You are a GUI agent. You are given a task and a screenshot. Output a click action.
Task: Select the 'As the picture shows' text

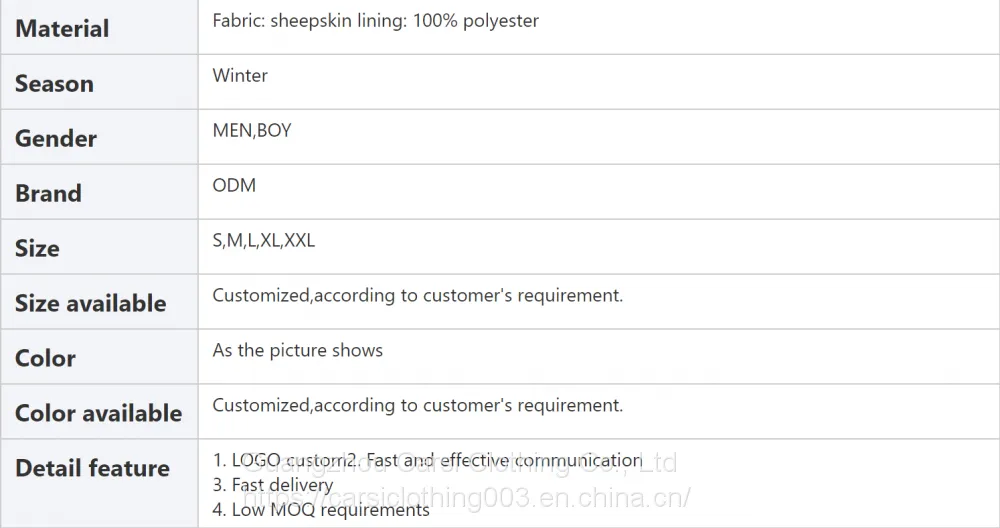(298, 351)
